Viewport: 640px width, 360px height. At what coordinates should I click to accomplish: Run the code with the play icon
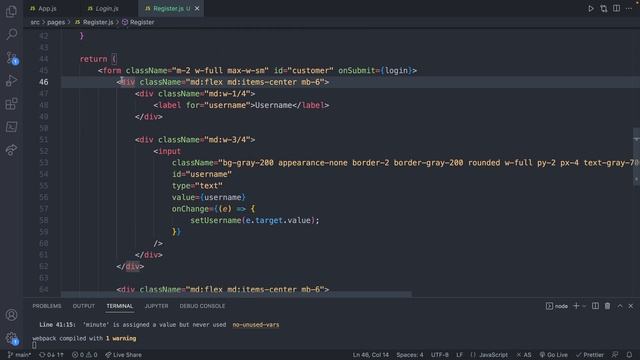pos(591,8)
